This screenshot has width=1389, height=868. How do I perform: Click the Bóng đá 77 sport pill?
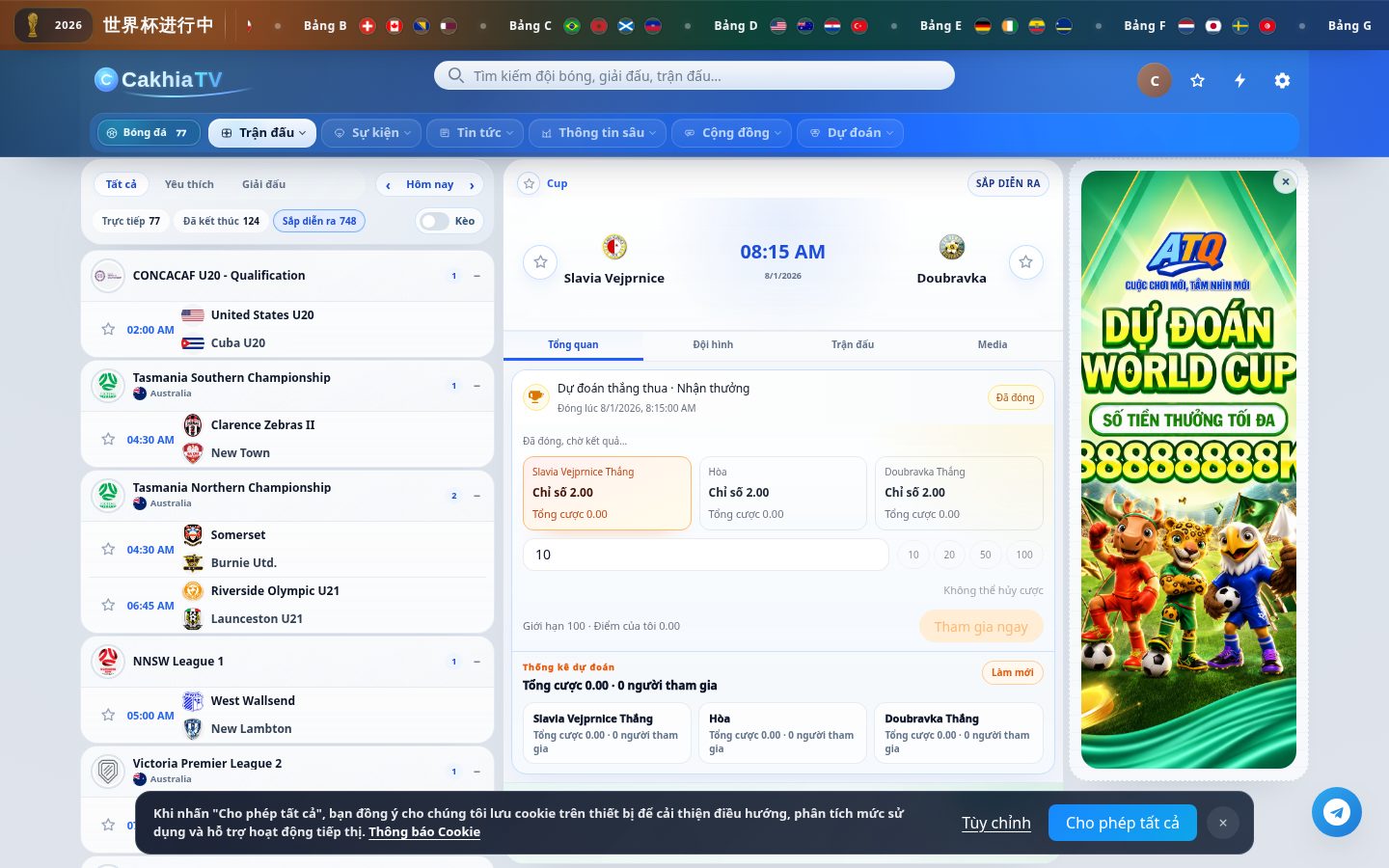pos(149,133)
